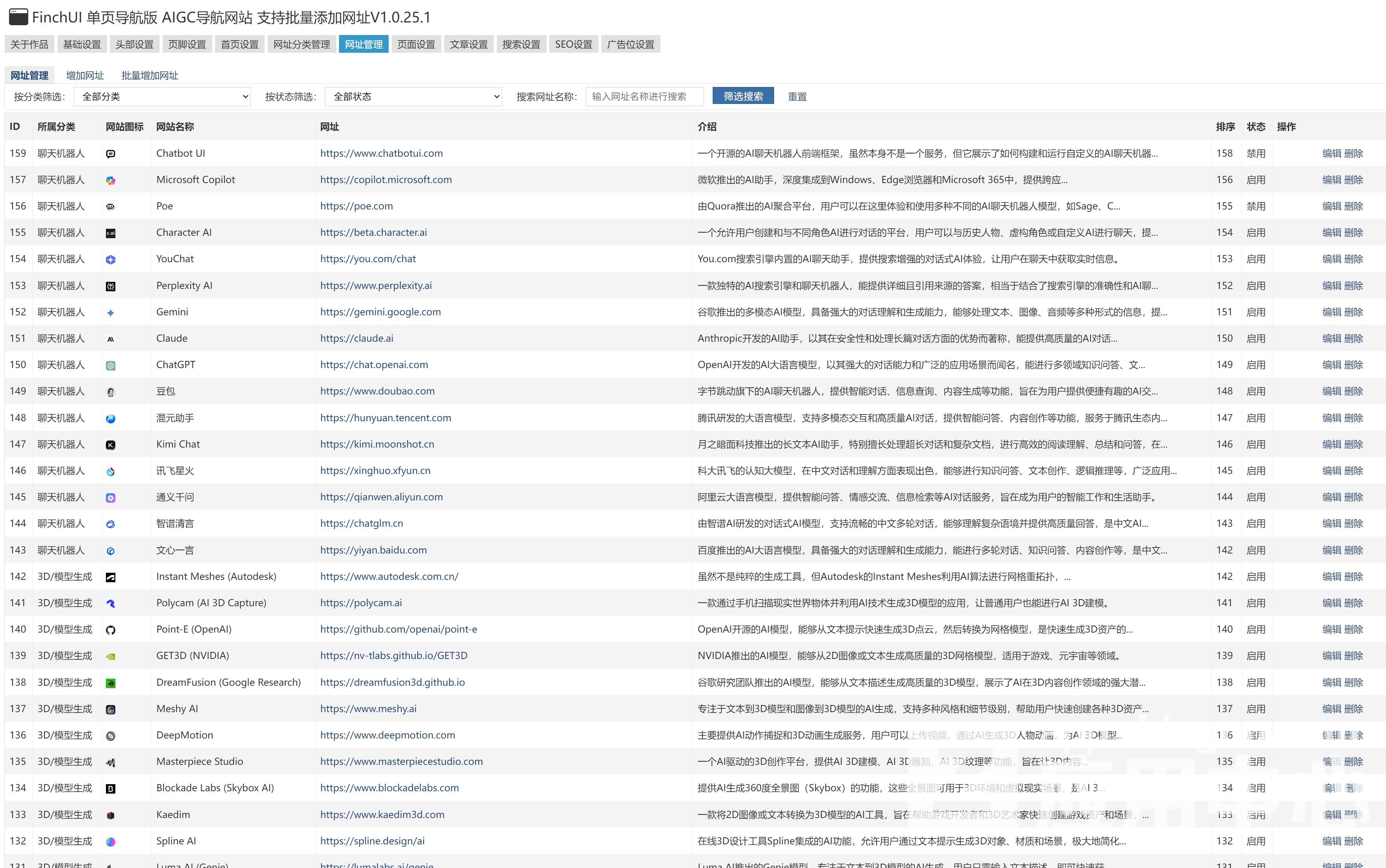Viewport: 1386px width, 868px height.
Task: Focus the 搜索网址名称 search input
Action: pyautogui.click(x=645, y=96)
